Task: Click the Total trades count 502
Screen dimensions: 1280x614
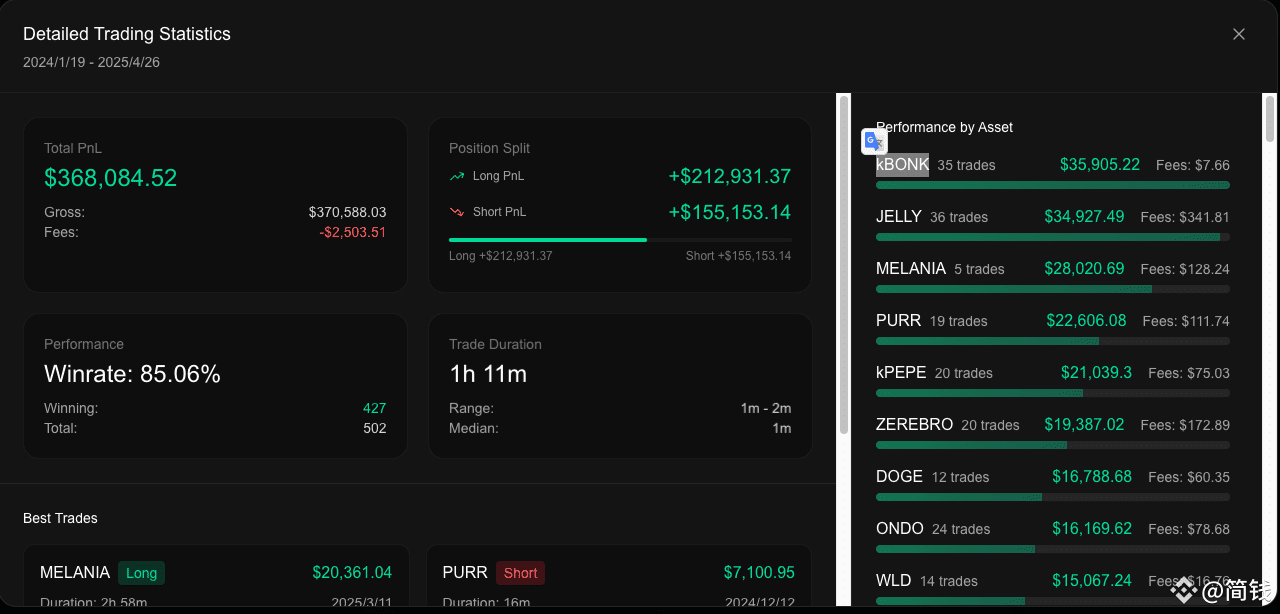Action: click(374, 428)
